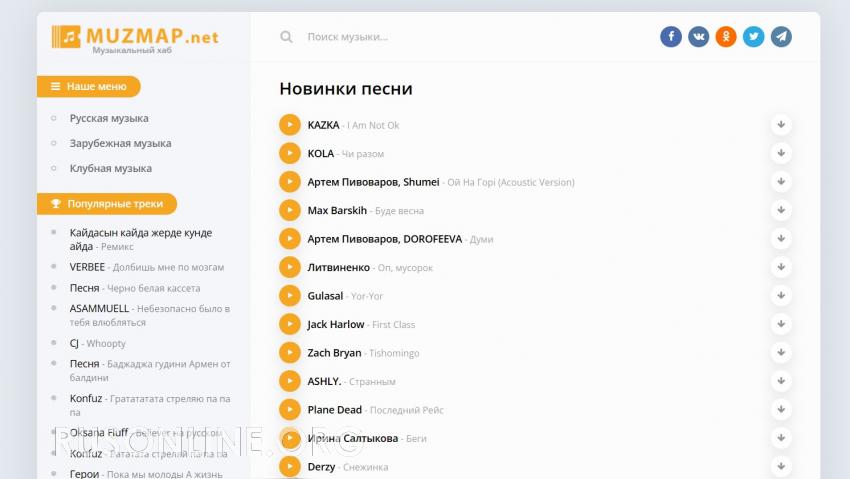The height and width of the screenshot is (479, 850).
Task: Download Plane Dead - Последний Рейс
Action: [781, 409]
